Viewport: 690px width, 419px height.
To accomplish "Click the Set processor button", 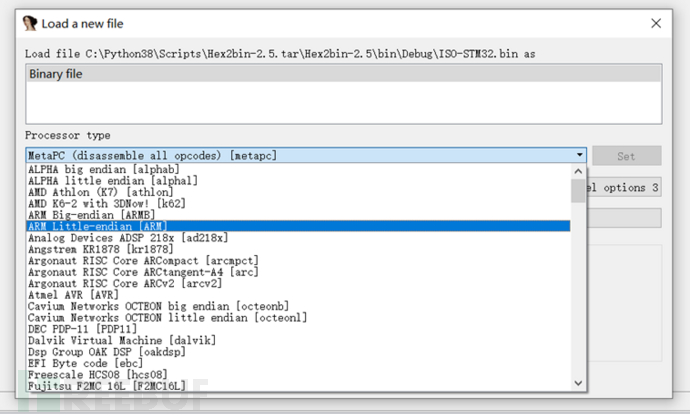I will (x=626, y=156).
